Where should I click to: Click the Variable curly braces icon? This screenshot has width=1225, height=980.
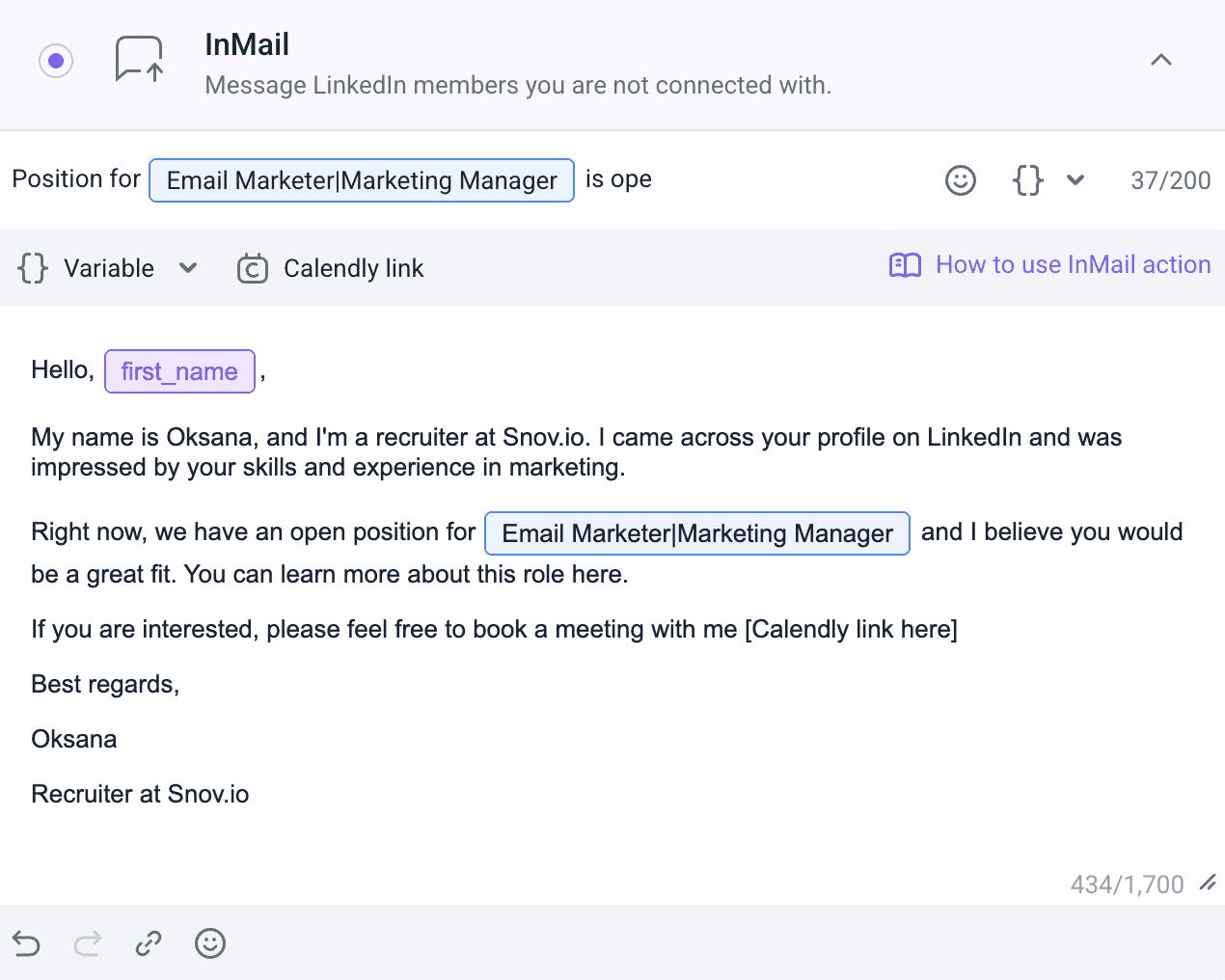[33, 268]
